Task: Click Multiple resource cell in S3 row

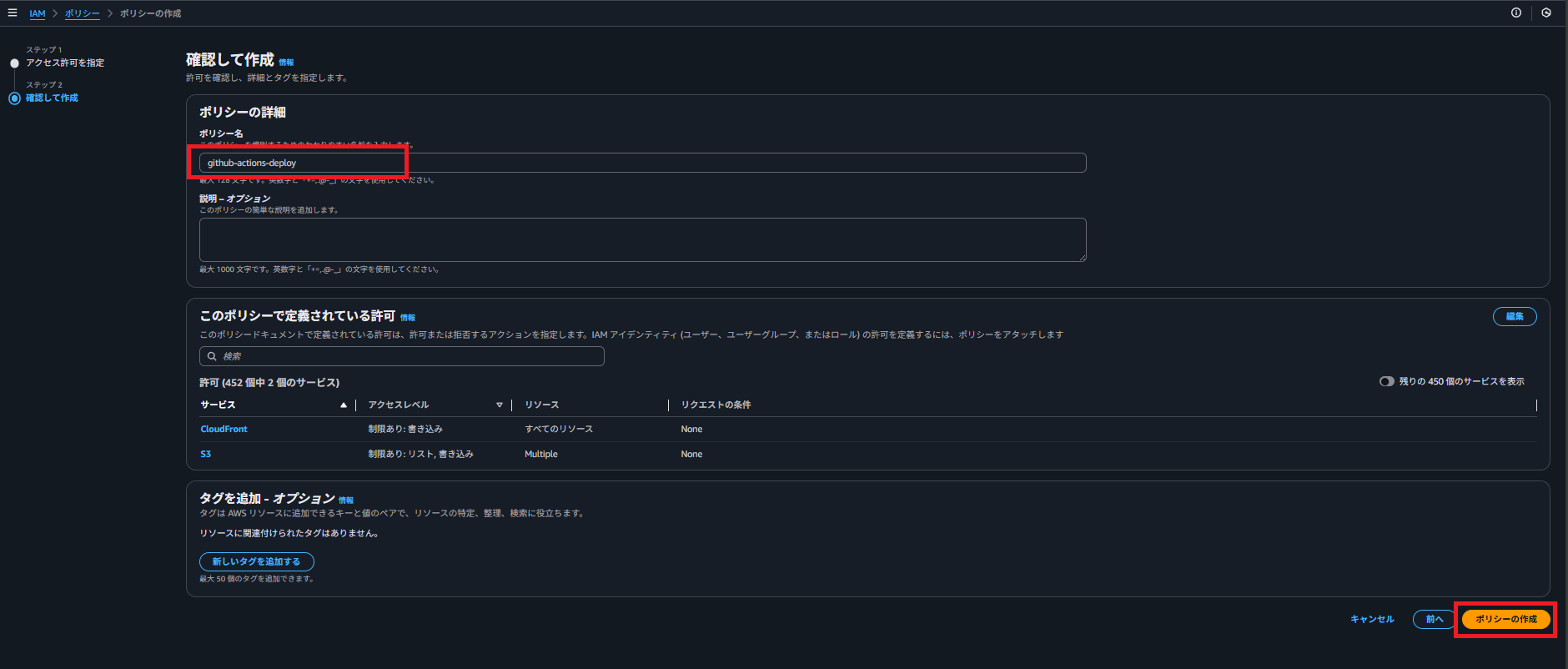Action: [541, 454]
